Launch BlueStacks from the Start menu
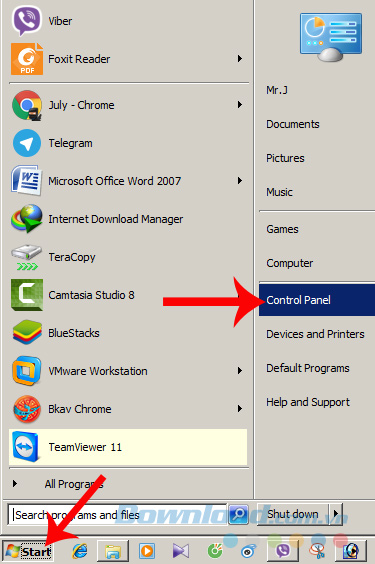 129,333
